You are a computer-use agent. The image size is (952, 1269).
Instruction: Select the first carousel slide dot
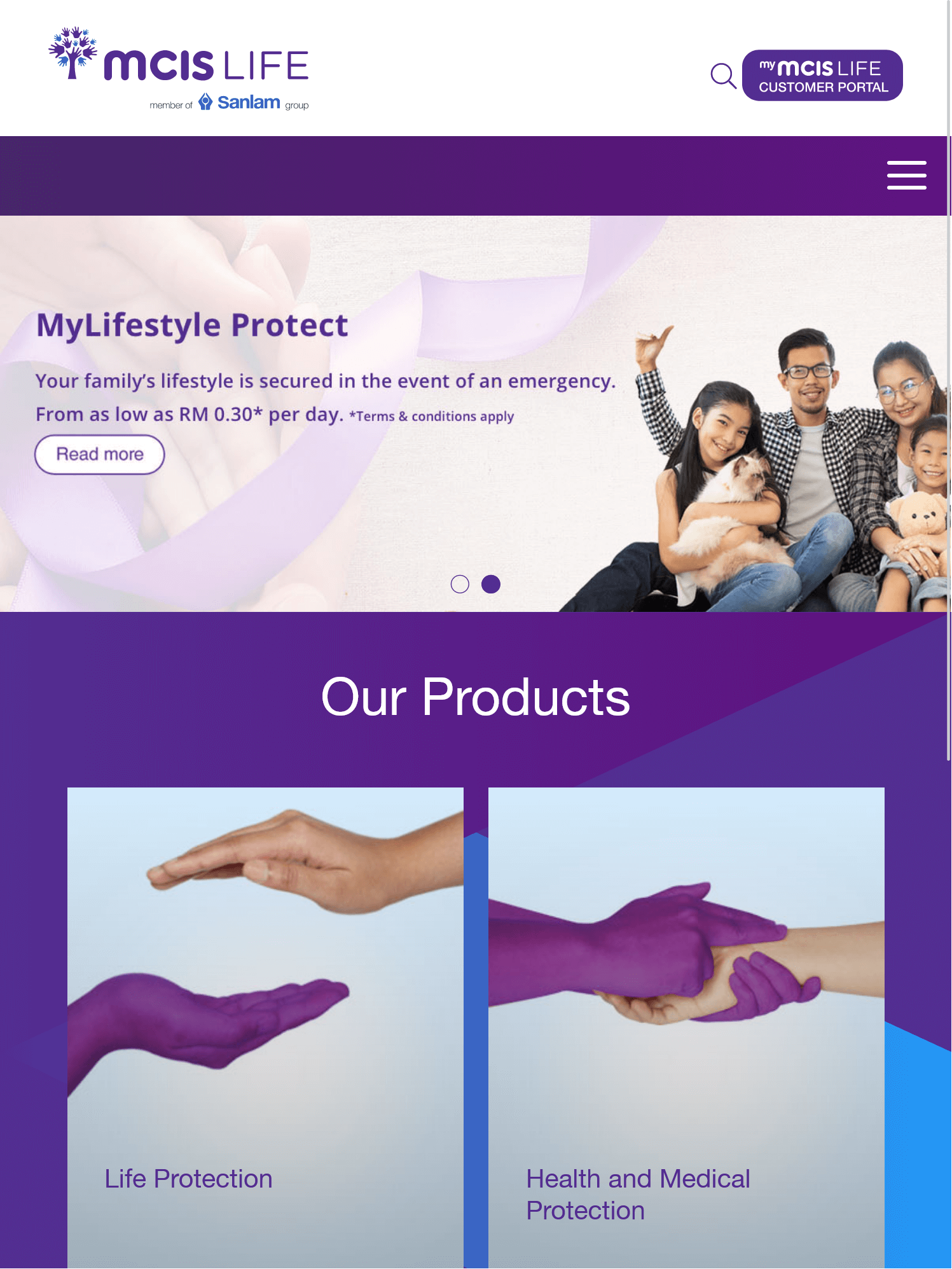tap(460, 584)
